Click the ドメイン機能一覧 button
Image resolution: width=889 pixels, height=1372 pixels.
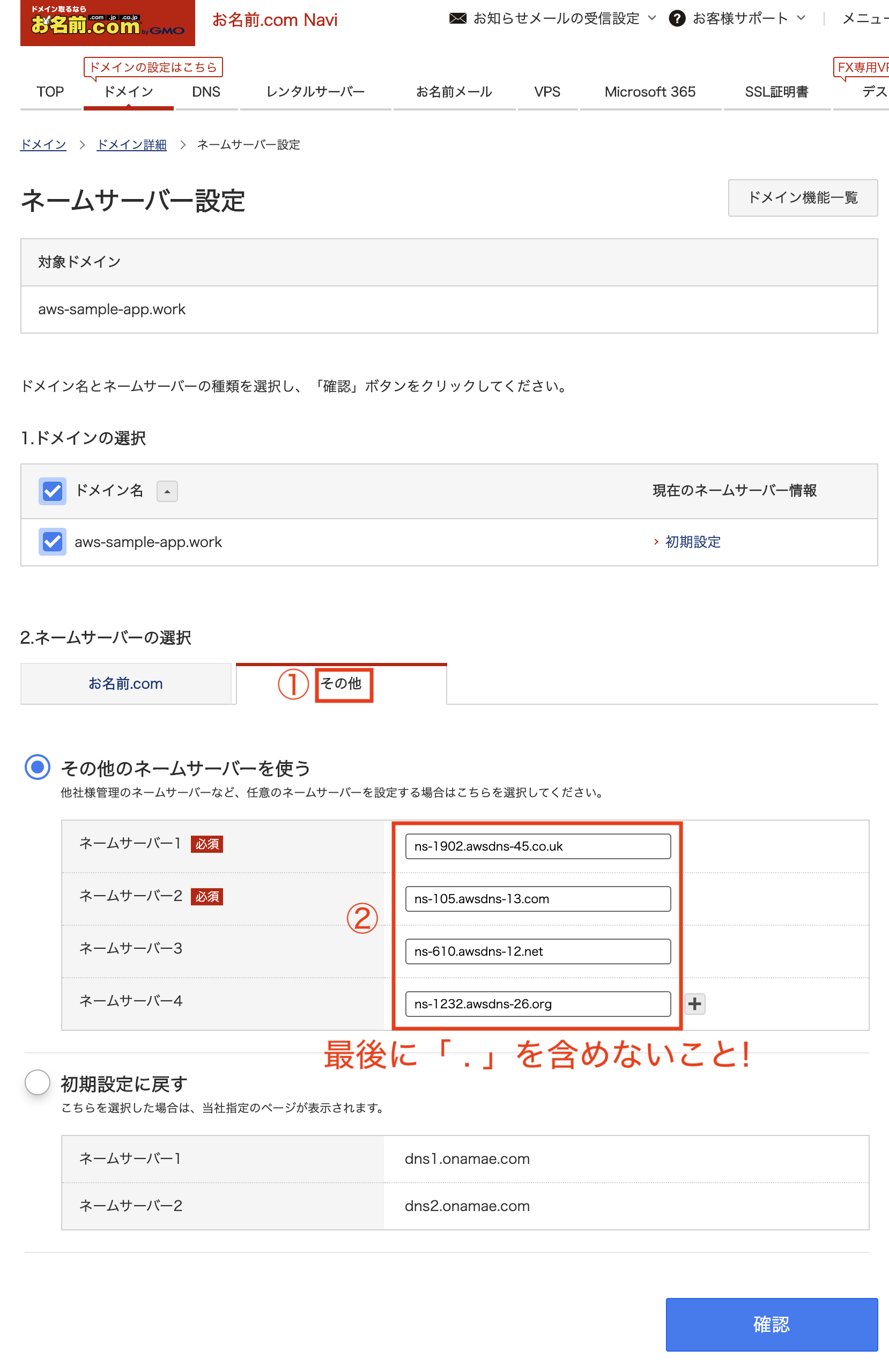pos(803,198)
